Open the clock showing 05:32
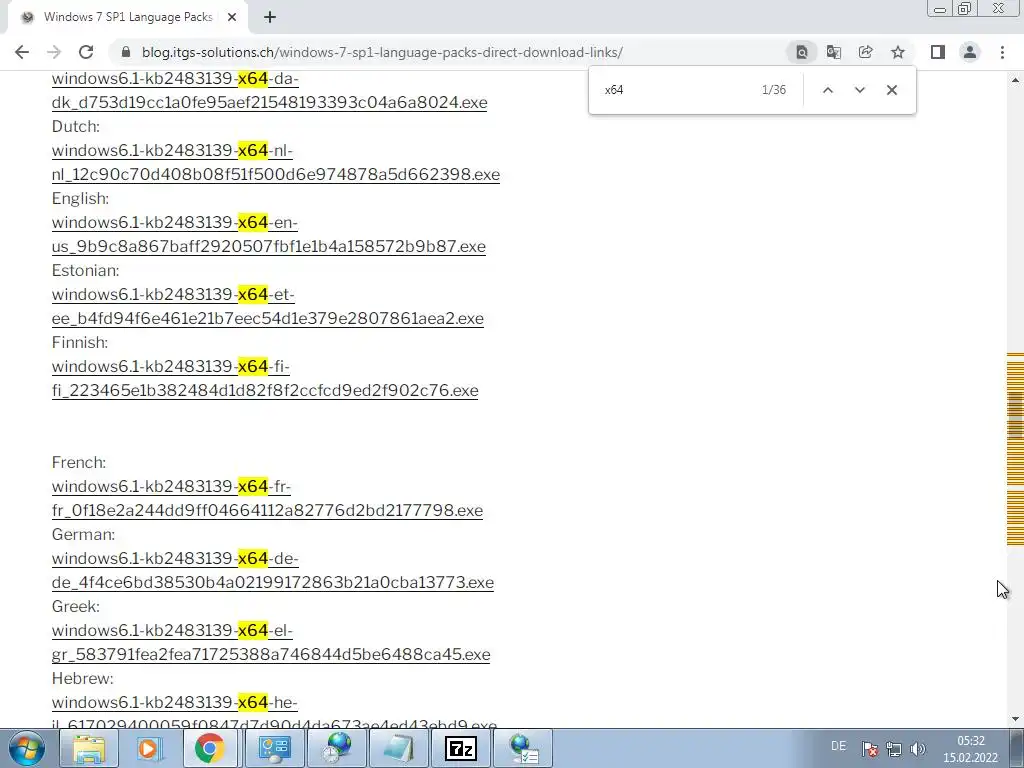This screenshot has width=1024, height=768. pos(970,749)
